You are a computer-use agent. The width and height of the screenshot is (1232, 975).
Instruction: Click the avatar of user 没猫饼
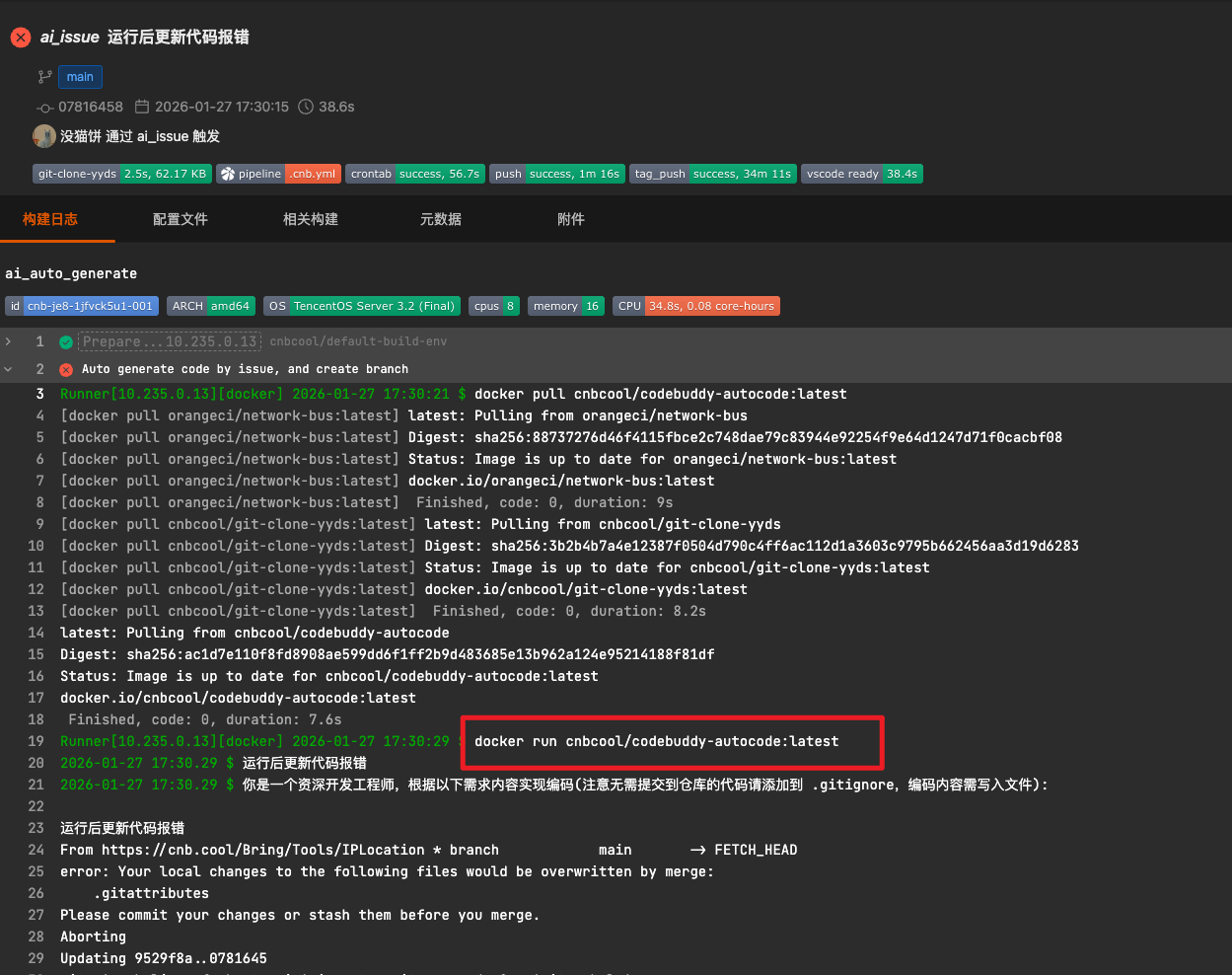[44, 136]
